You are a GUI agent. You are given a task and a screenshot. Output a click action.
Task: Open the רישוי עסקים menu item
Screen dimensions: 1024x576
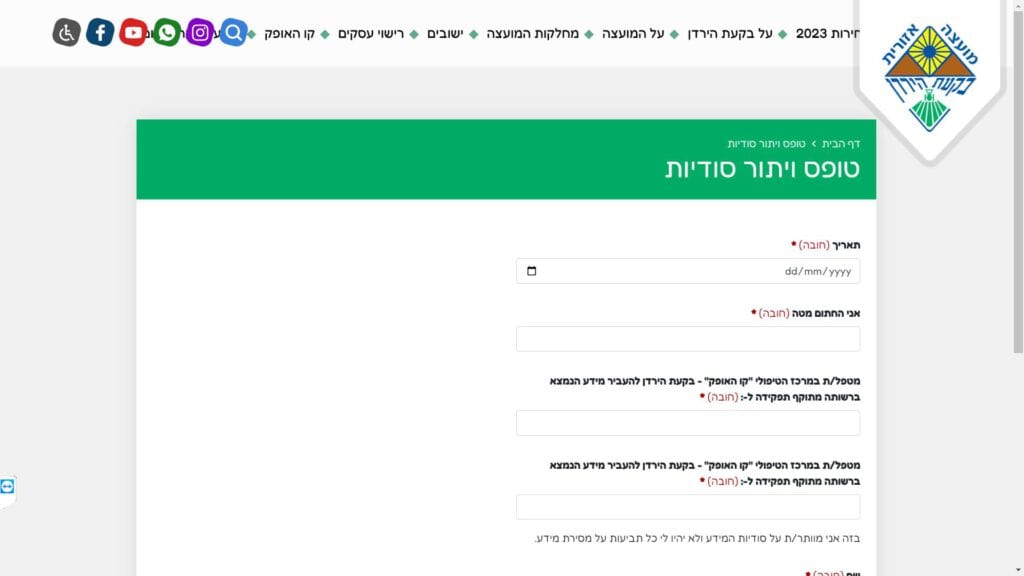click(370, 34)
